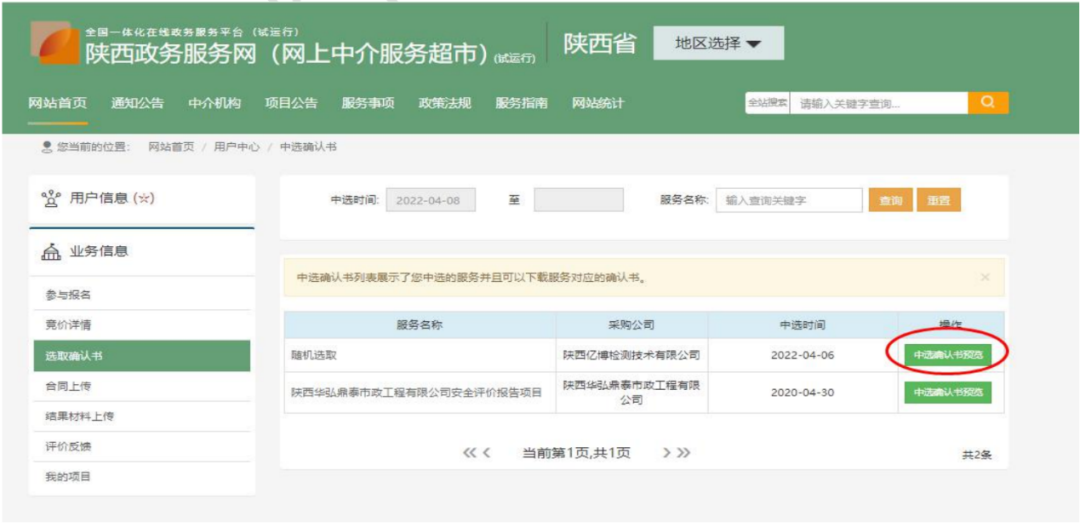Preview confirmation for the 2020-04-30 row
Screen dimensions: 1080x528
948,392
